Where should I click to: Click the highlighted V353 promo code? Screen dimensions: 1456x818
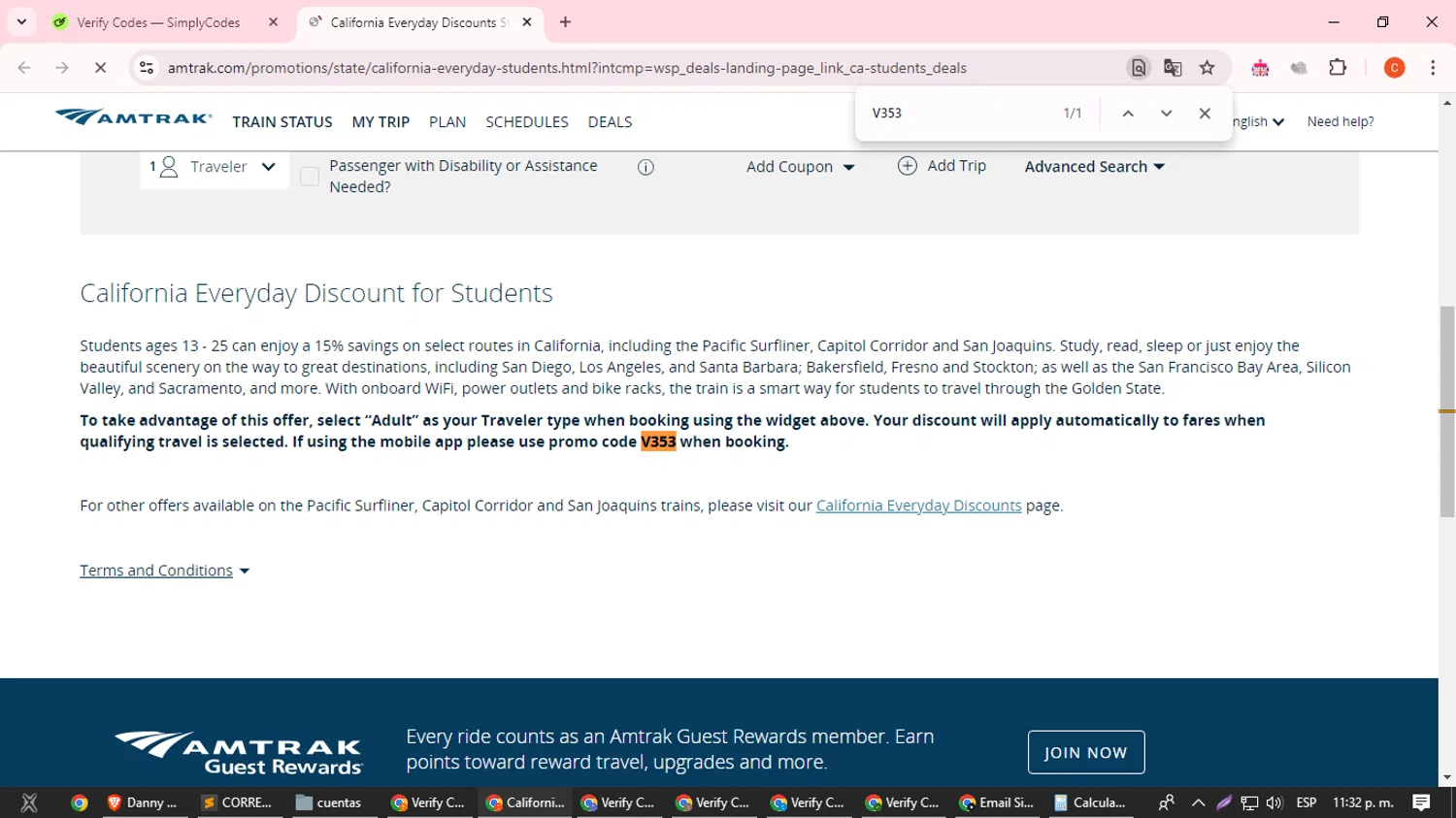(x=658, y=442)
